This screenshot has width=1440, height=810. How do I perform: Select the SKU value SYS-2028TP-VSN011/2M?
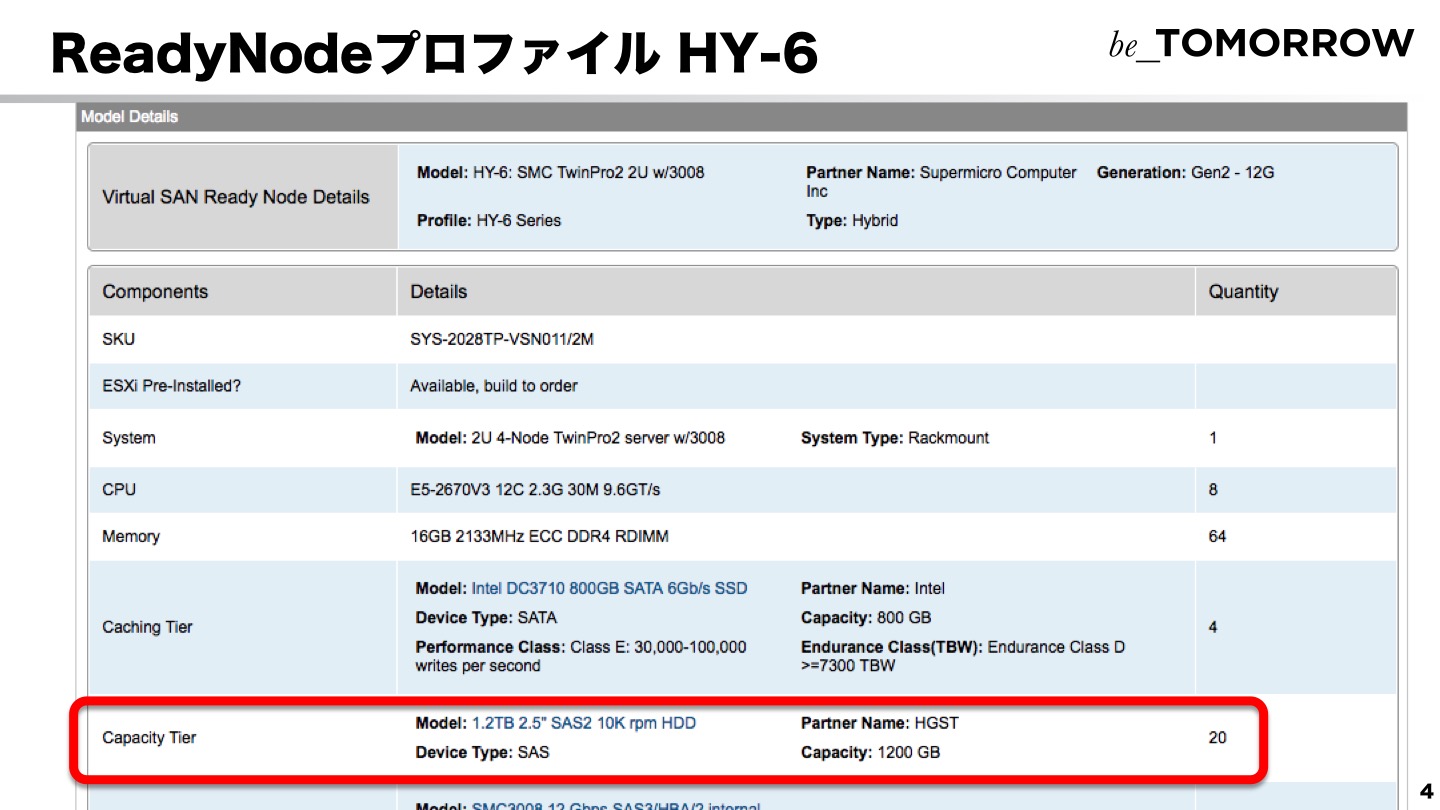tap(502, 339)
